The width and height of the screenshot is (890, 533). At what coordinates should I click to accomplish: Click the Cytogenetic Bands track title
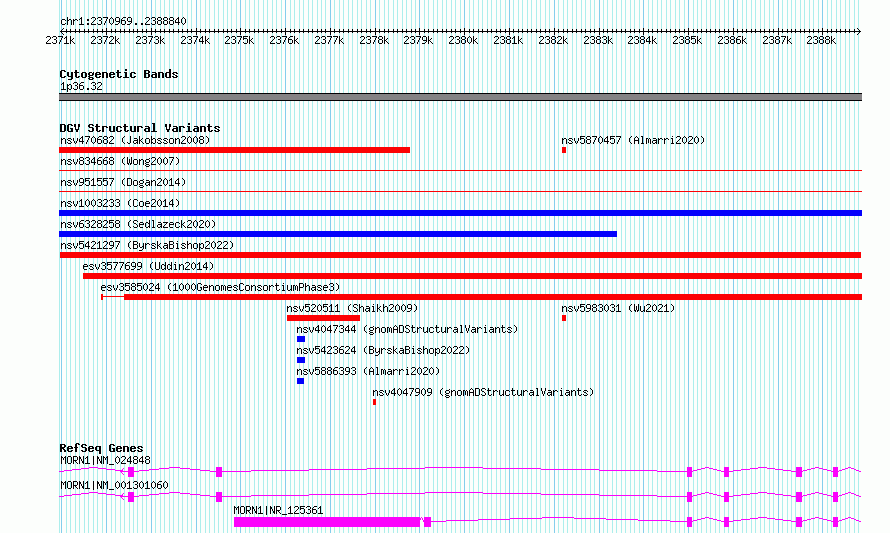(x=119, y=74)
